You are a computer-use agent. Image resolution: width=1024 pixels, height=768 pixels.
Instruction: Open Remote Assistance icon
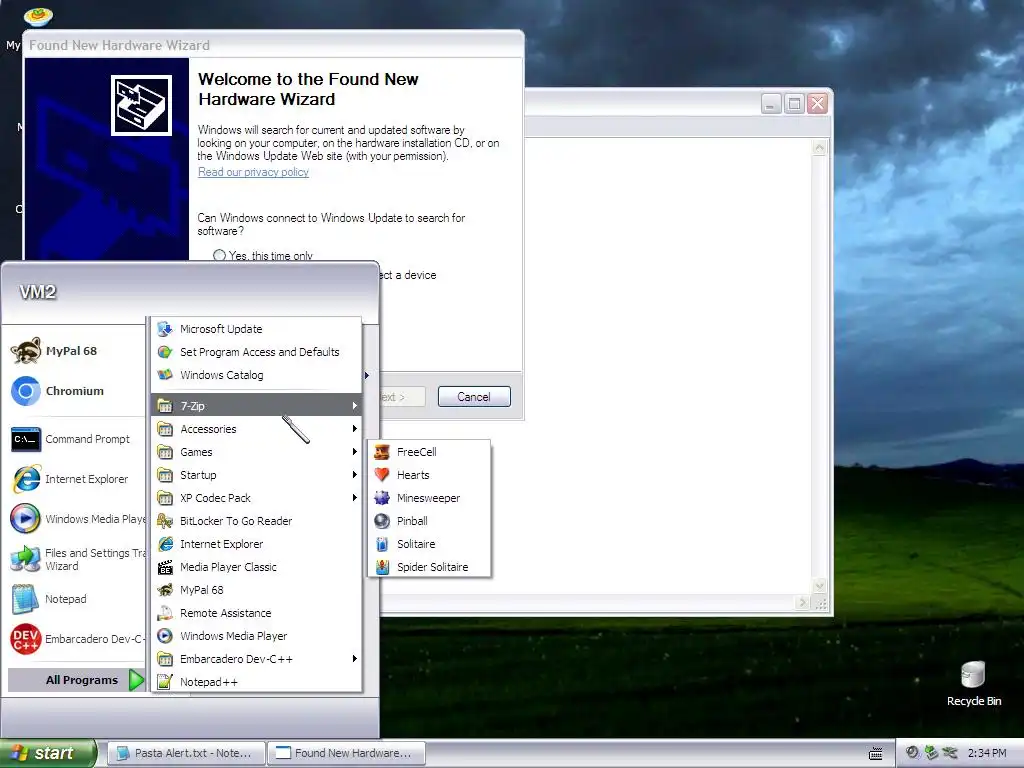point(165,613)
